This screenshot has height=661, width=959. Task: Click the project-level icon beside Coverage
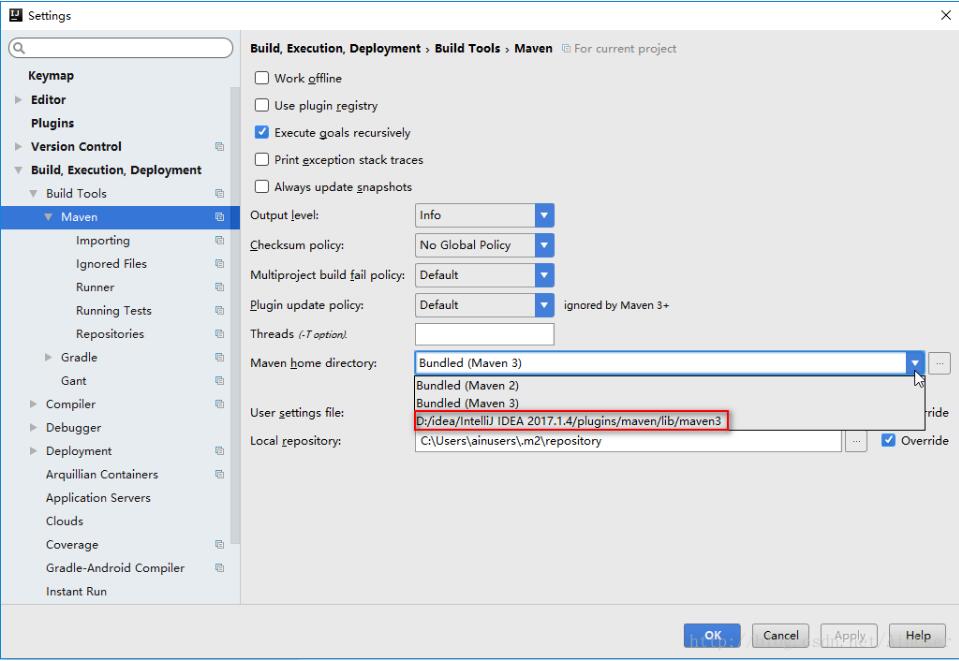point(219,545)
